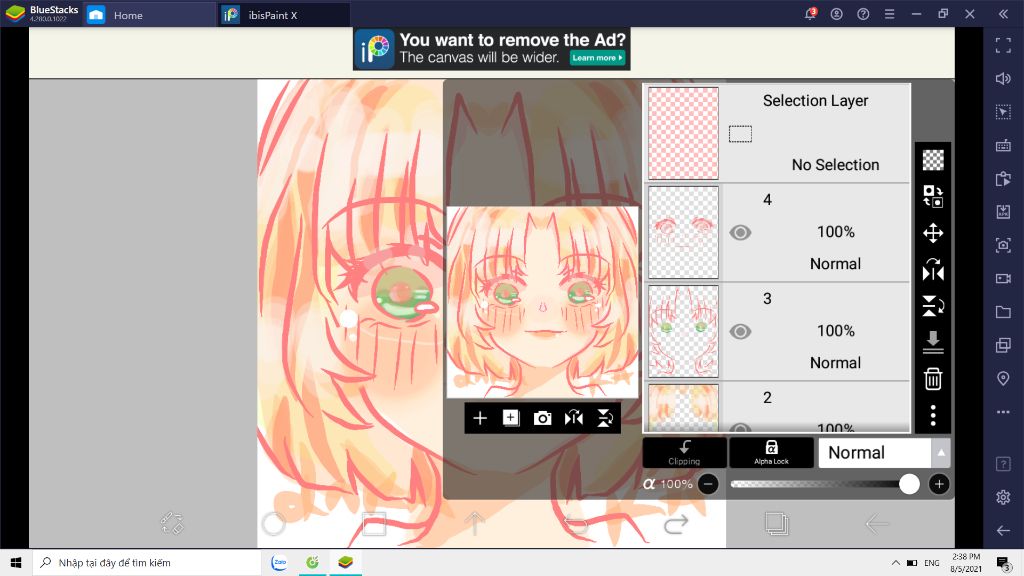Click vertical flip icon in right column
Screen dimensions: 1024x576
tap(933, 306)
